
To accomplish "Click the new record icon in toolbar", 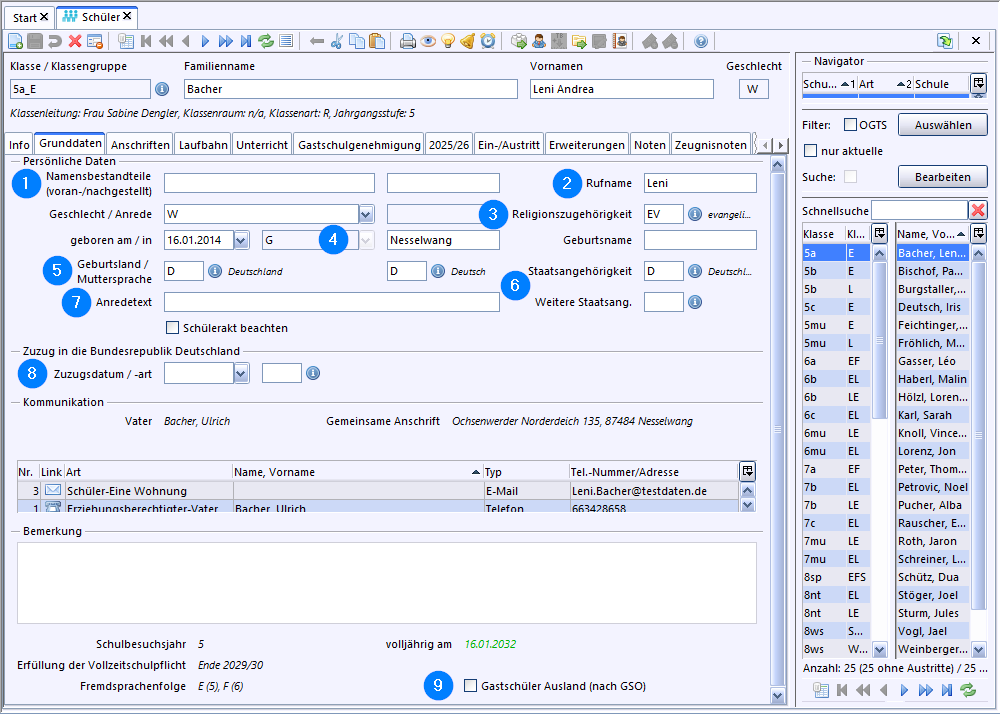I will [15, 41].
